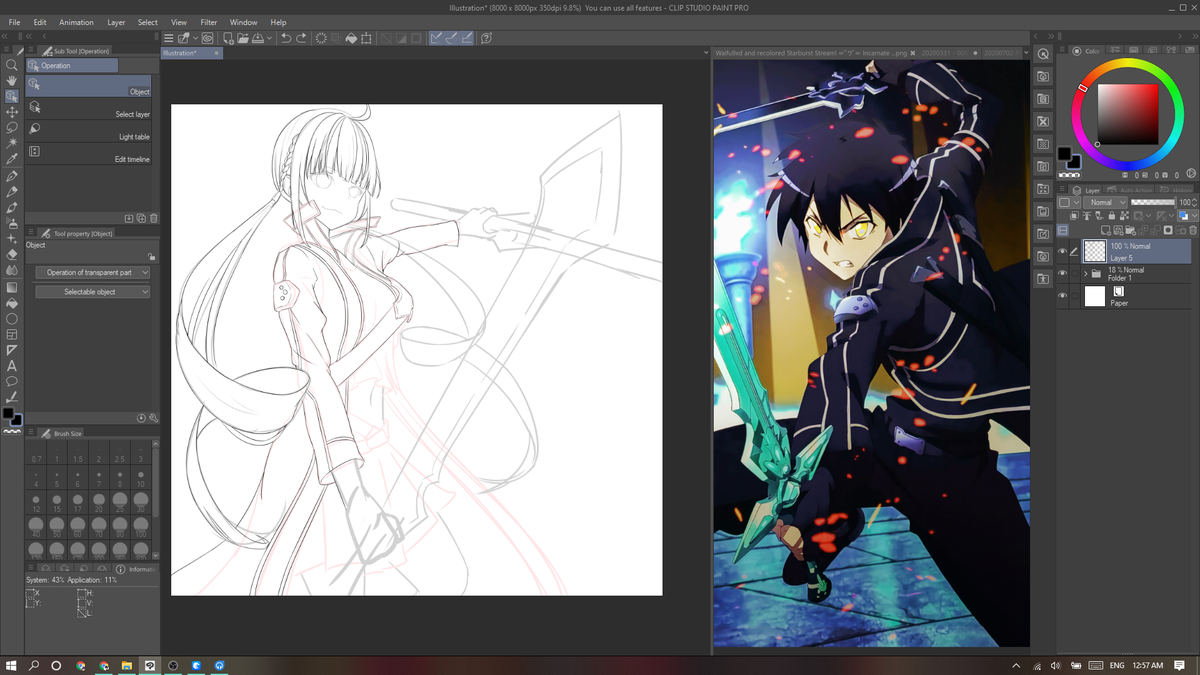
Task: Choose the Edit timeline sub tool
Action: coord(88,152)
